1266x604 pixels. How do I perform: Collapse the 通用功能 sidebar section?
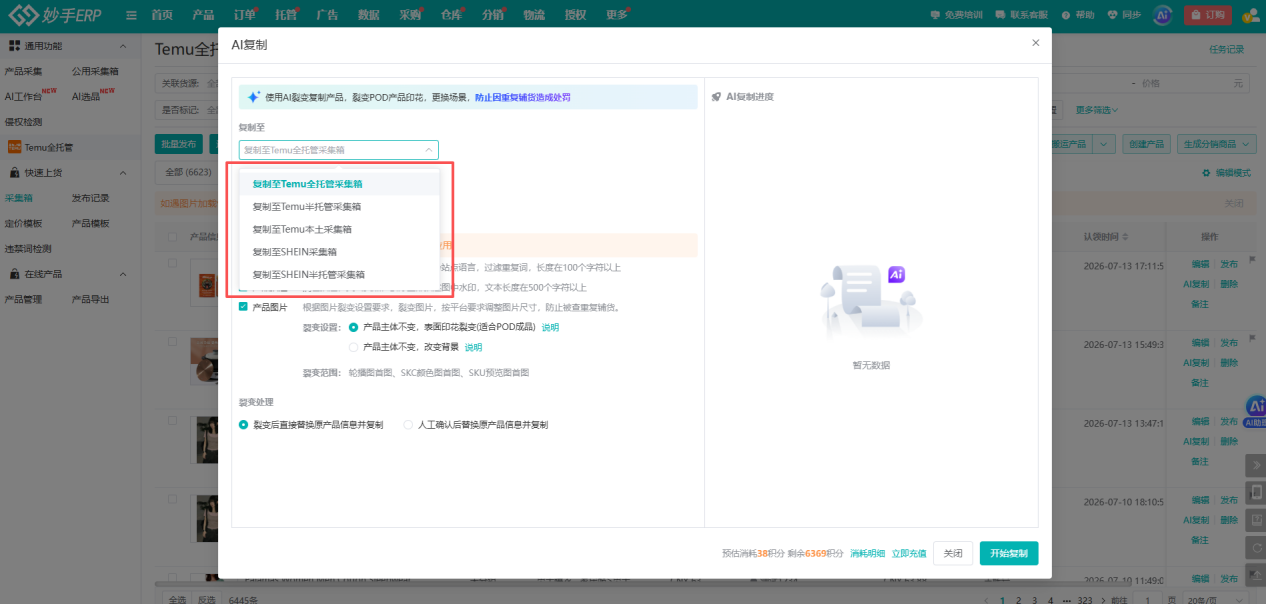(123, 46)
